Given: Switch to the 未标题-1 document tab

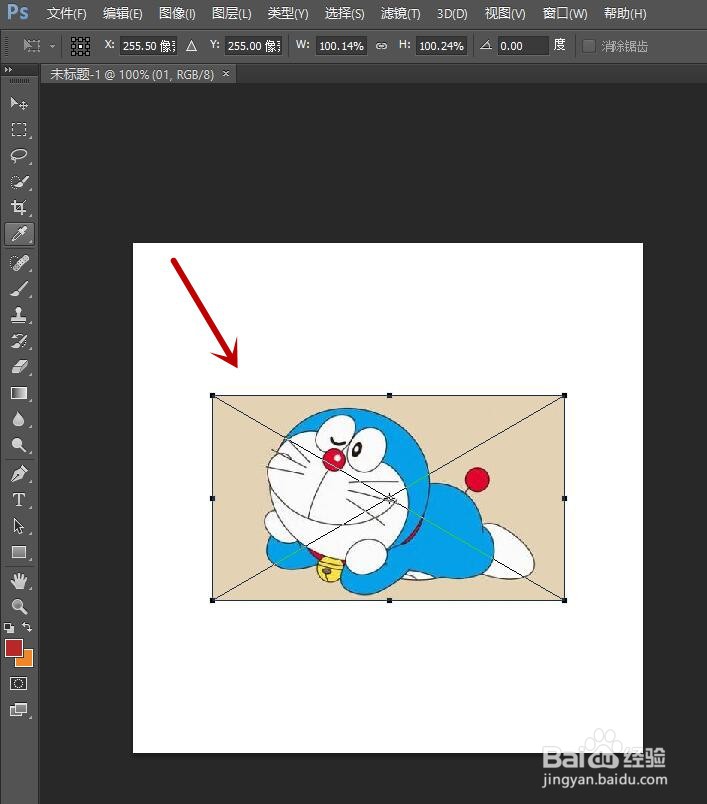Looking at the screenshot, I should (132, 74).
